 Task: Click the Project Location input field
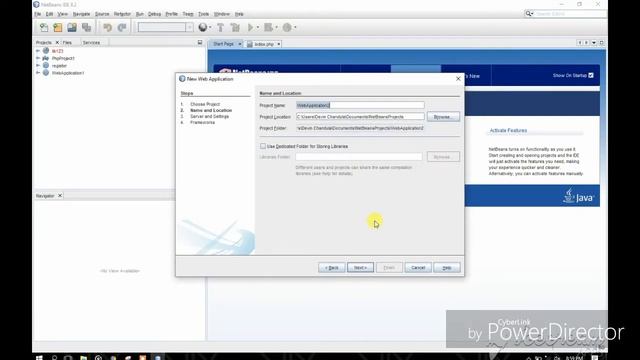point(360,117)
